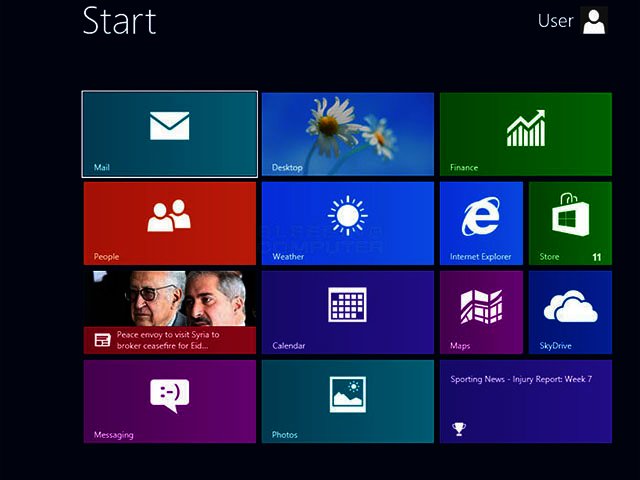The image size is (640, 480).
Task: Open the Store tile
Action: [x=570, y=223]
